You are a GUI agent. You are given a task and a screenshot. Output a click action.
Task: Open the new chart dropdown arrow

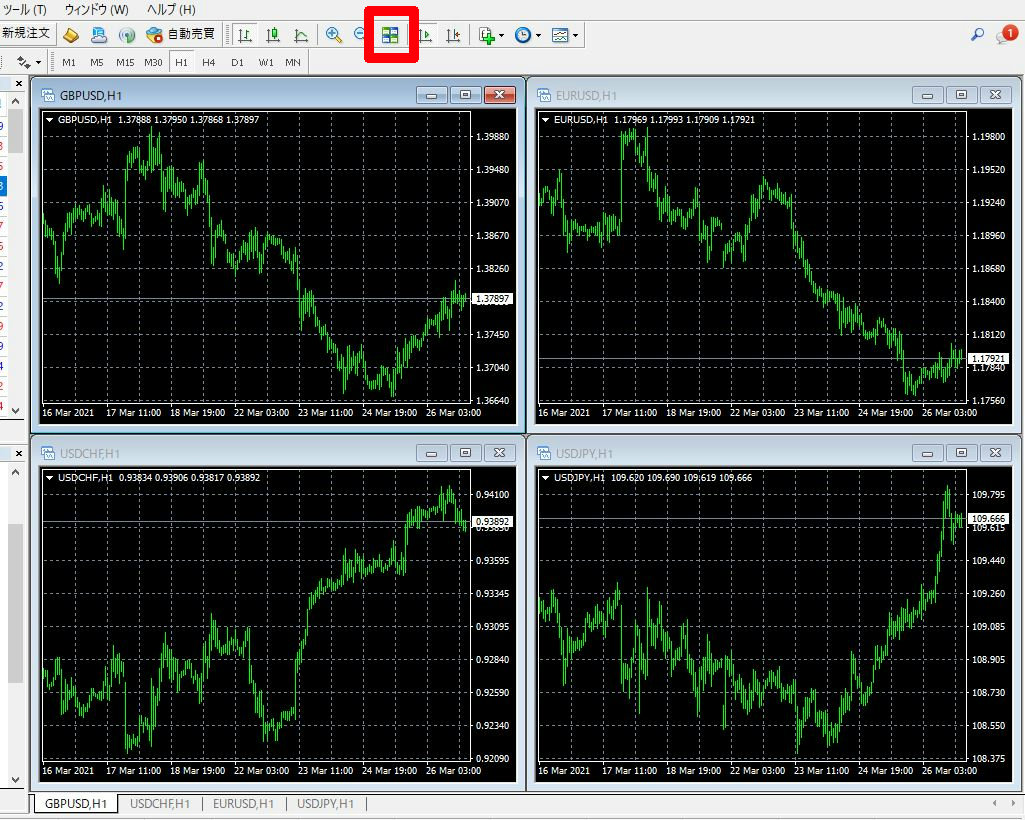click(502, 34)
